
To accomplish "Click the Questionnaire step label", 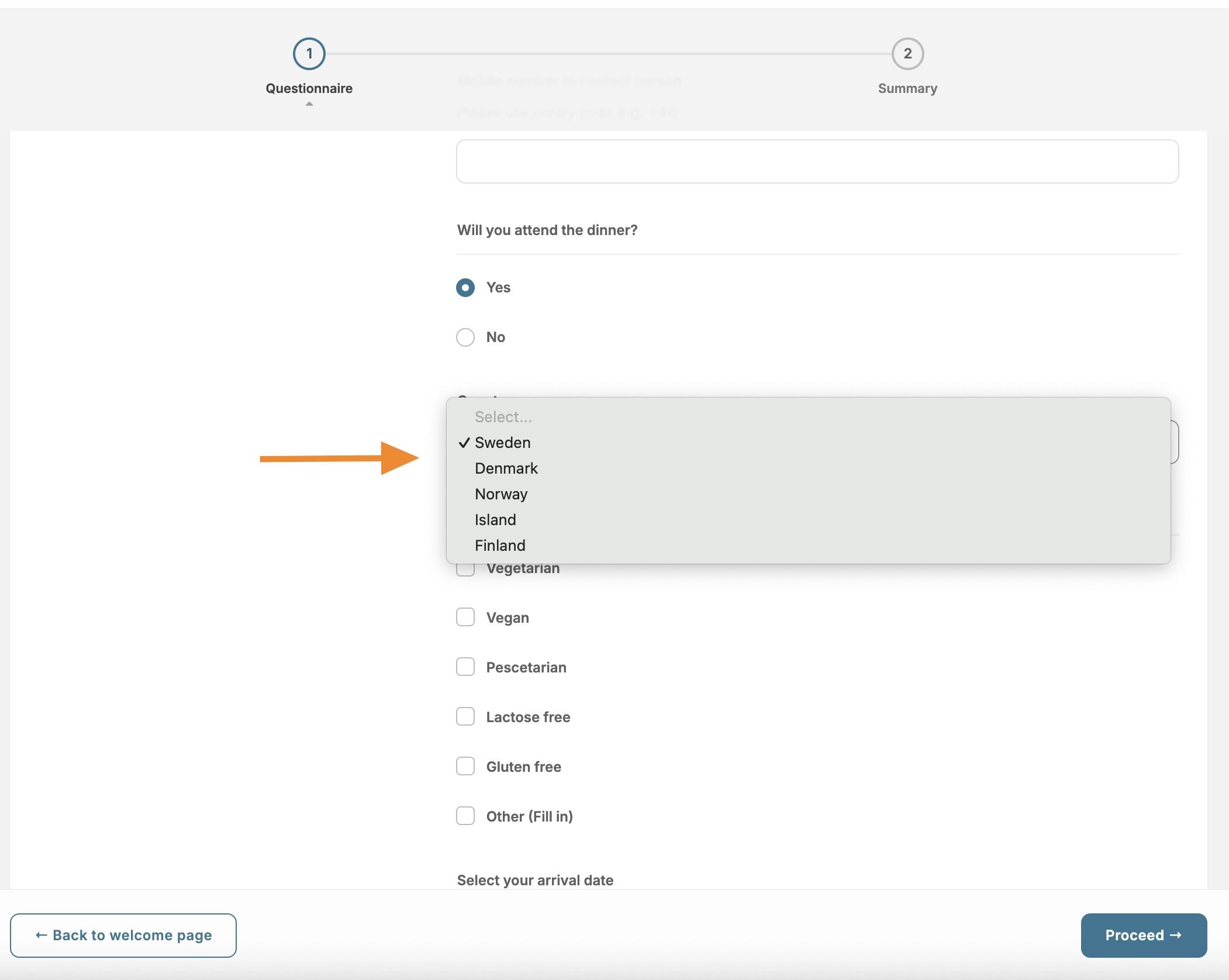I will point(309,88).
